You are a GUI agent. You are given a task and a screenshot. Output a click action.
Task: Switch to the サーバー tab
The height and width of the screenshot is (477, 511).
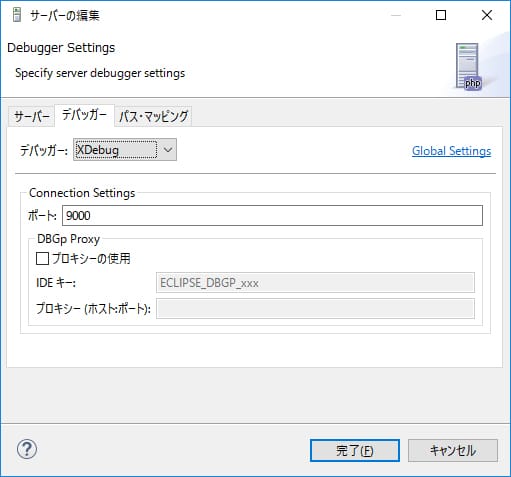32,117
